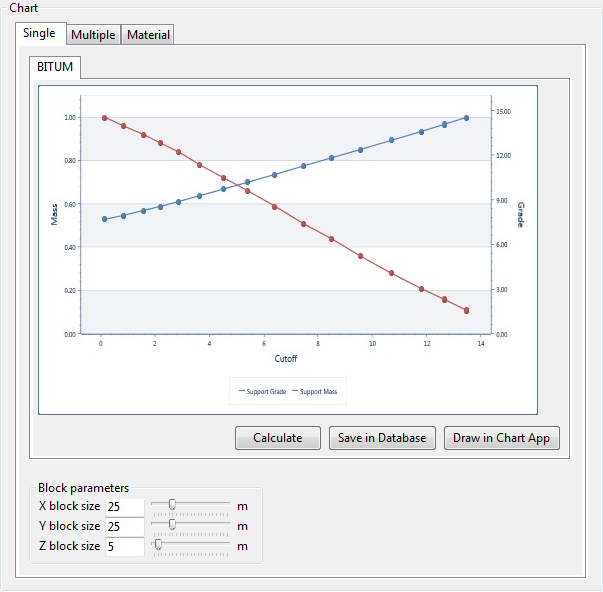Click the Y block size slider

pos(172,524)
